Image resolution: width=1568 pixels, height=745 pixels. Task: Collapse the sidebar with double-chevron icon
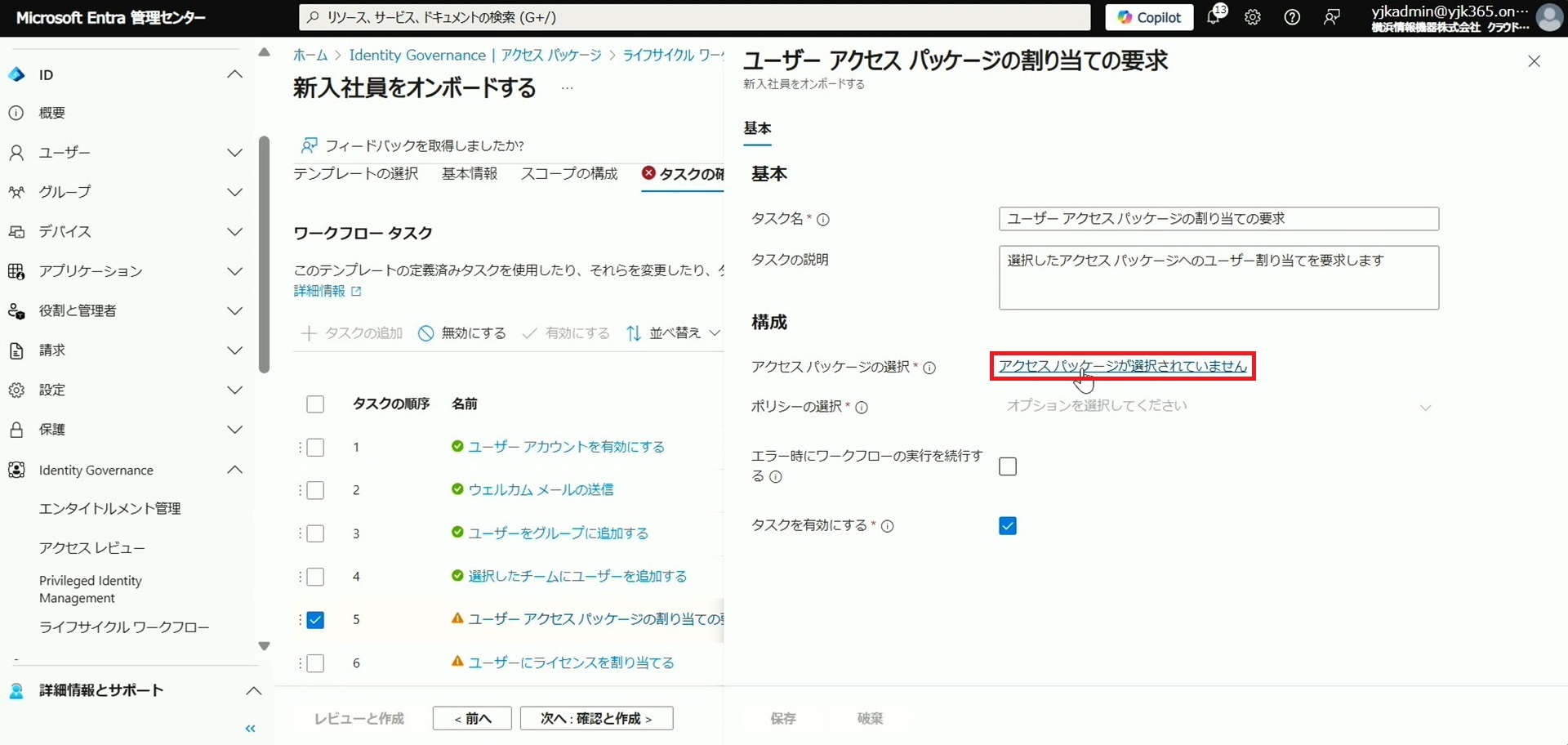click(x=251, y=729)
